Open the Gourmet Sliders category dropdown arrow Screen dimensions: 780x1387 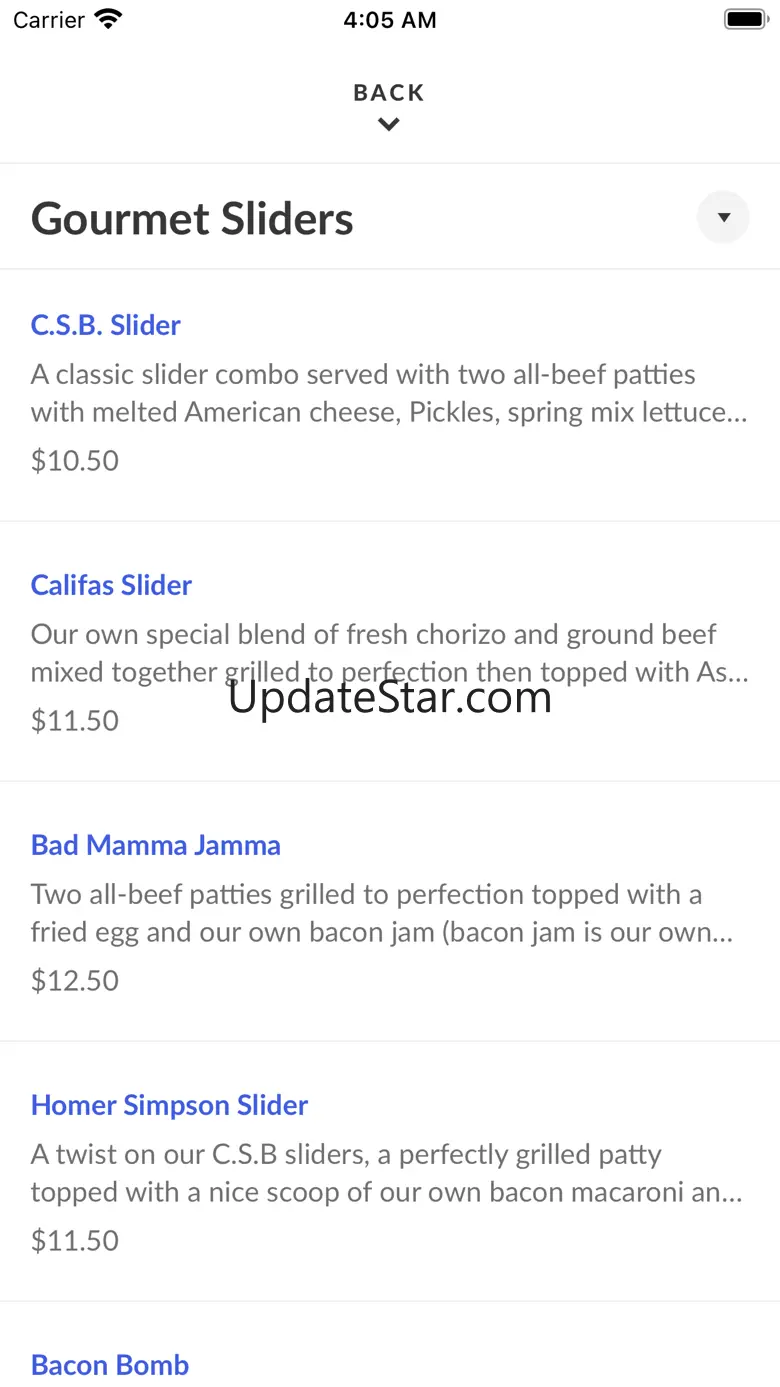[723, 217]
